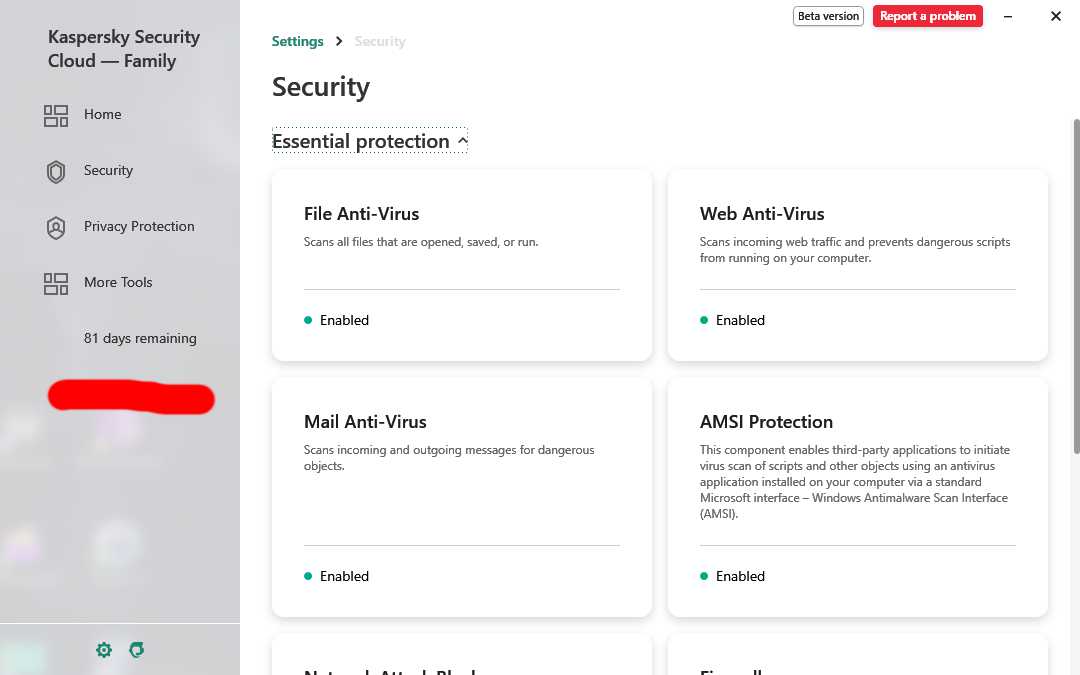This screenshot has width=1080, height=675.
Task: Click the green status dot for AMSI Protection
Action: point(704,576)
